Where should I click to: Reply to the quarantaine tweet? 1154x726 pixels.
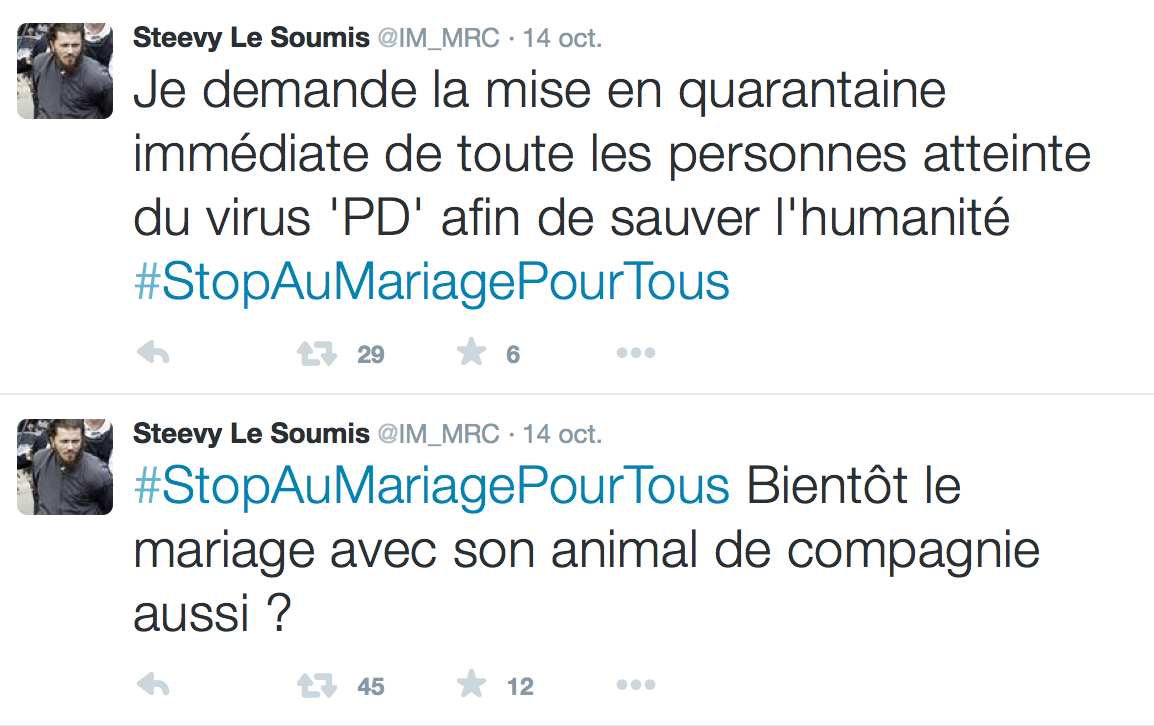pos(152,353)
